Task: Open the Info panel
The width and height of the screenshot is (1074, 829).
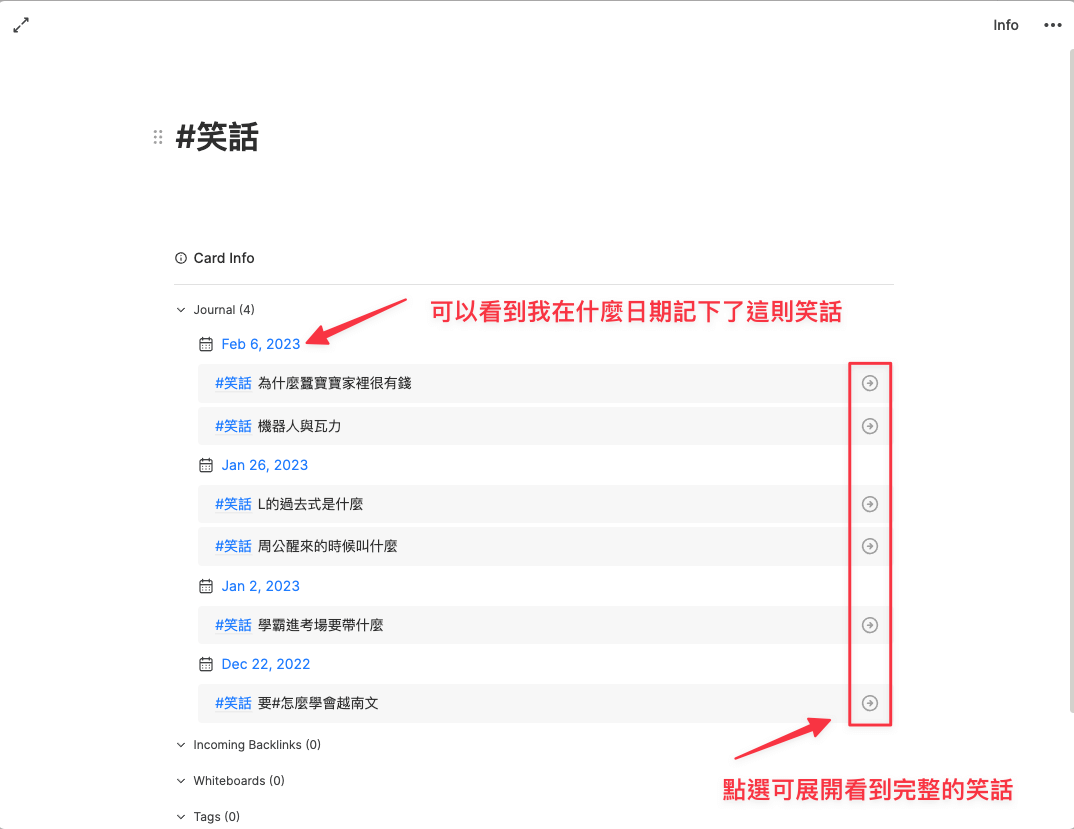Action: [x=1005, y=25]
